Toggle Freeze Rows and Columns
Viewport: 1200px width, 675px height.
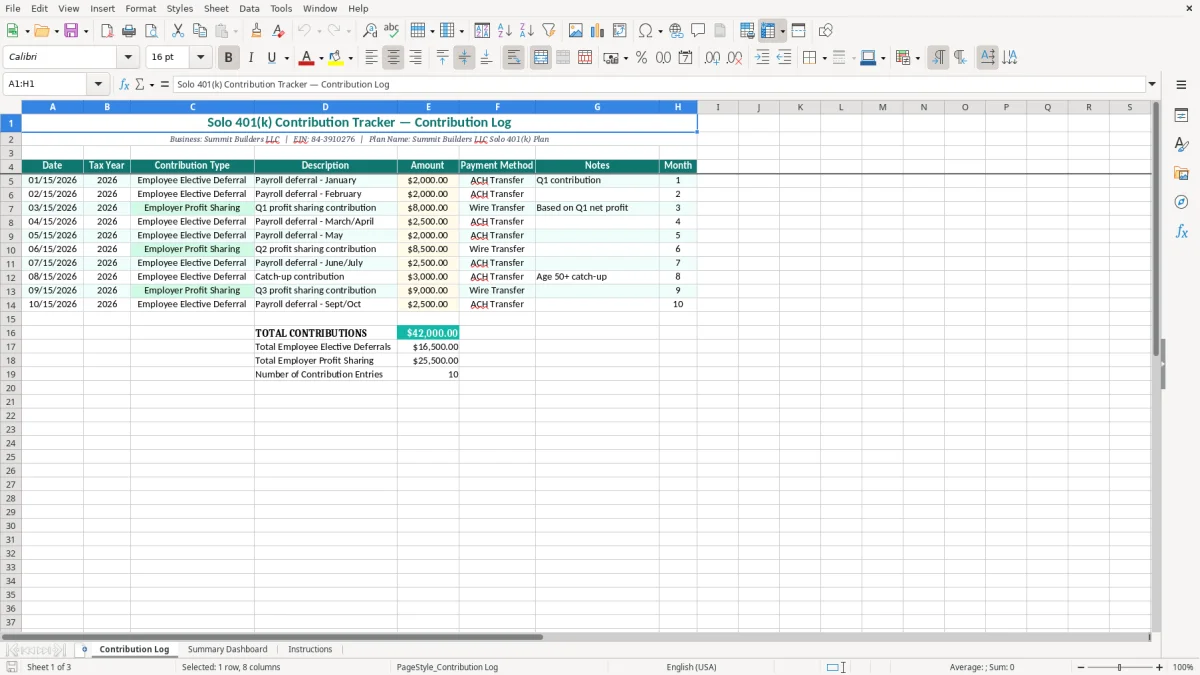tap(768, 31)
